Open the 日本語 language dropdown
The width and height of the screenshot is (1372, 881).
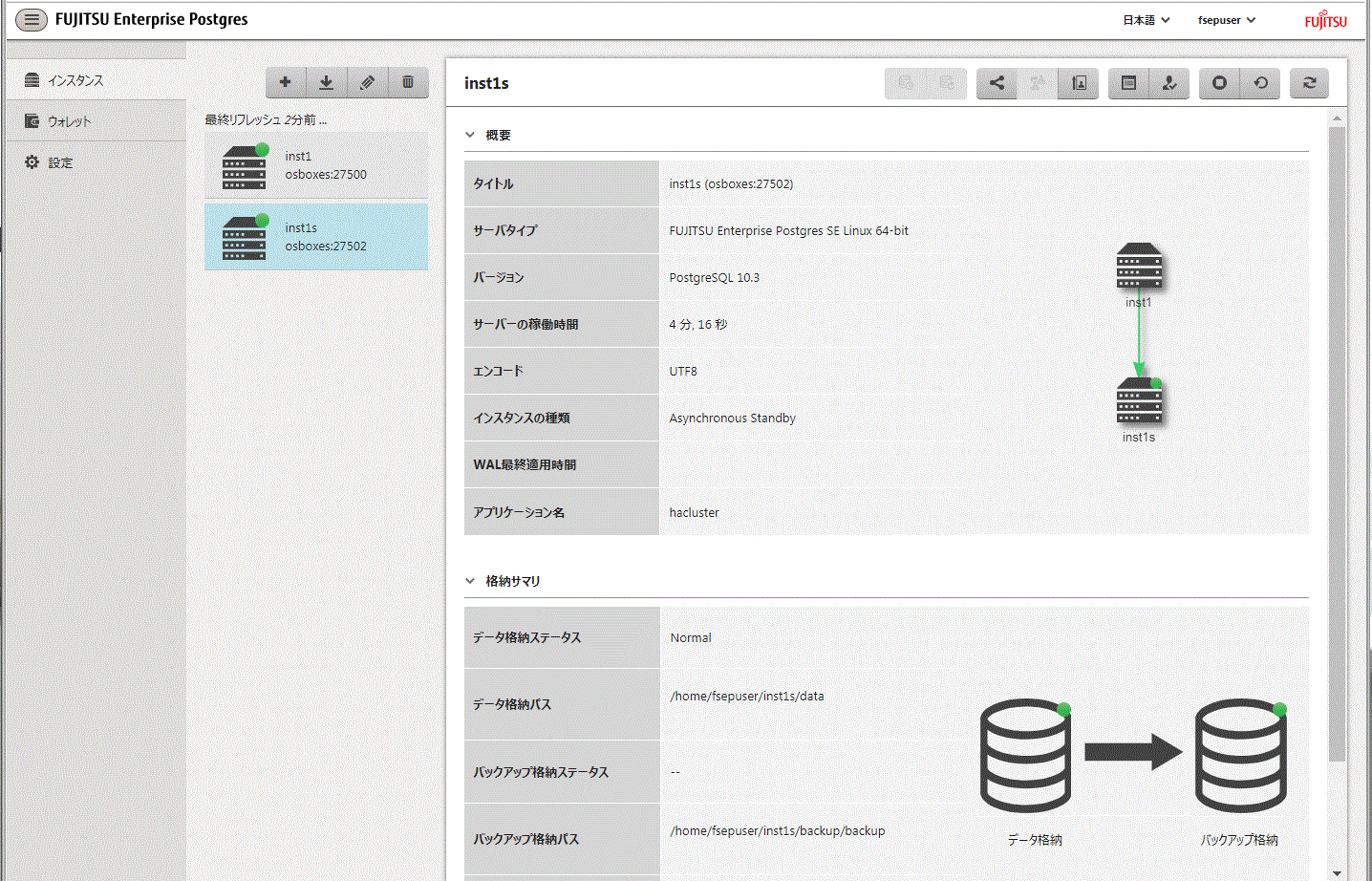(x=1146, y=20)
